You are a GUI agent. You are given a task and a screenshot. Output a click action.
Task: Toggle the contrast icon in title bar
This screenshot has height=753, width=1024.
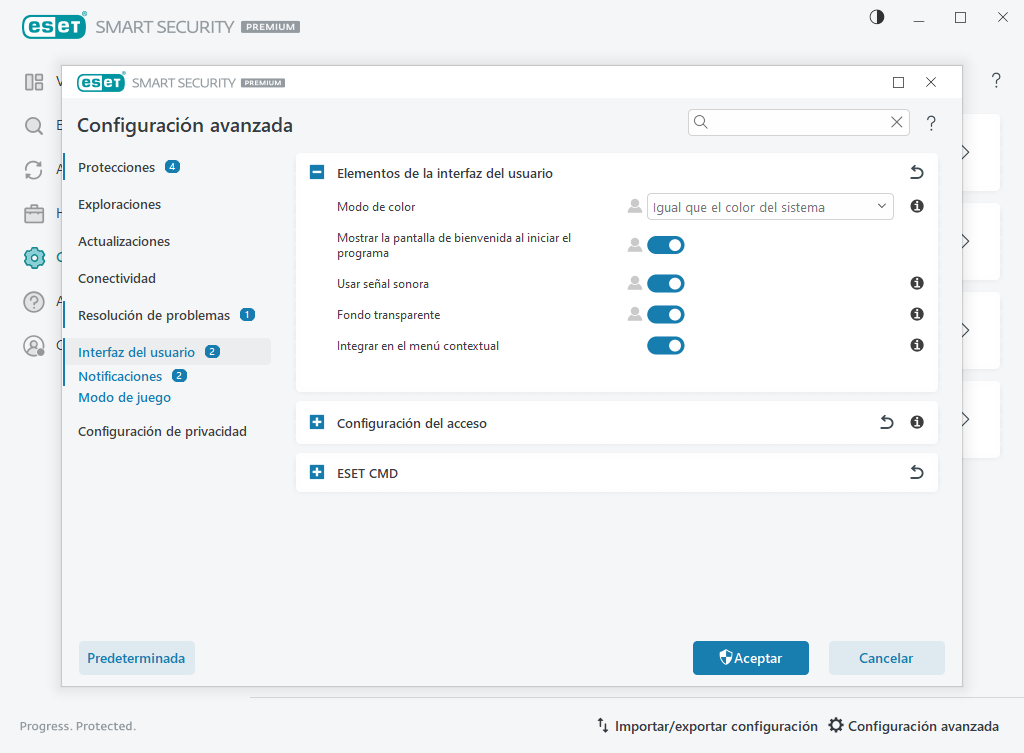877,18
